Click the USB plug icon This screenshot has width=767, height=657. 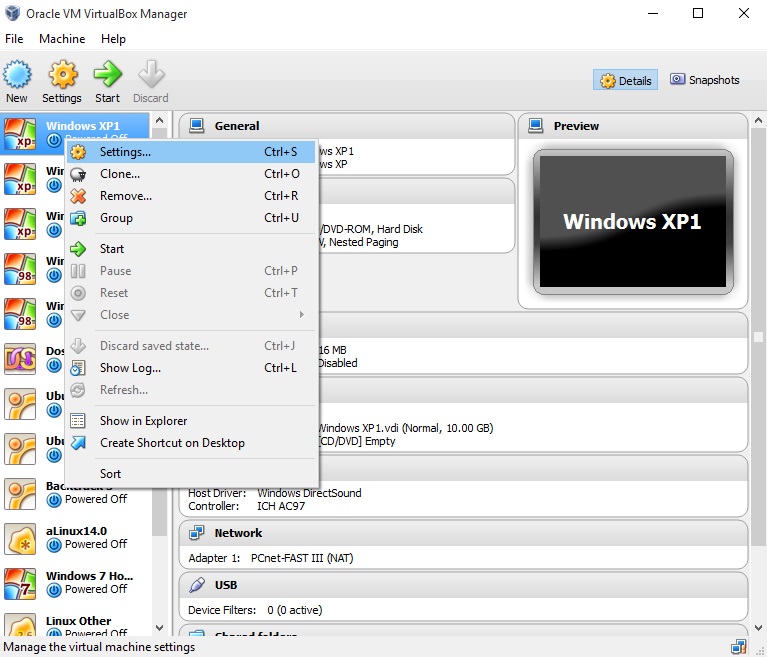click(197, 585)
